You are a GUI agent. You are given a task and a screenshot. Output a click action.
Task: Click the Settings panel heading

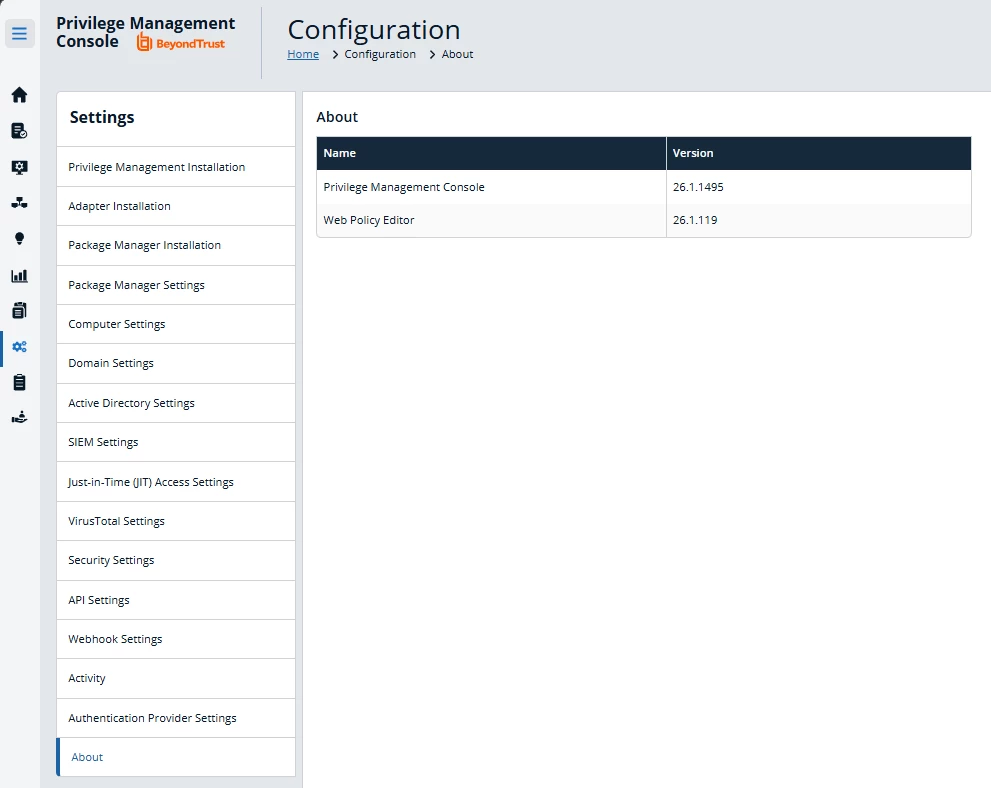[x=102, y=118]
